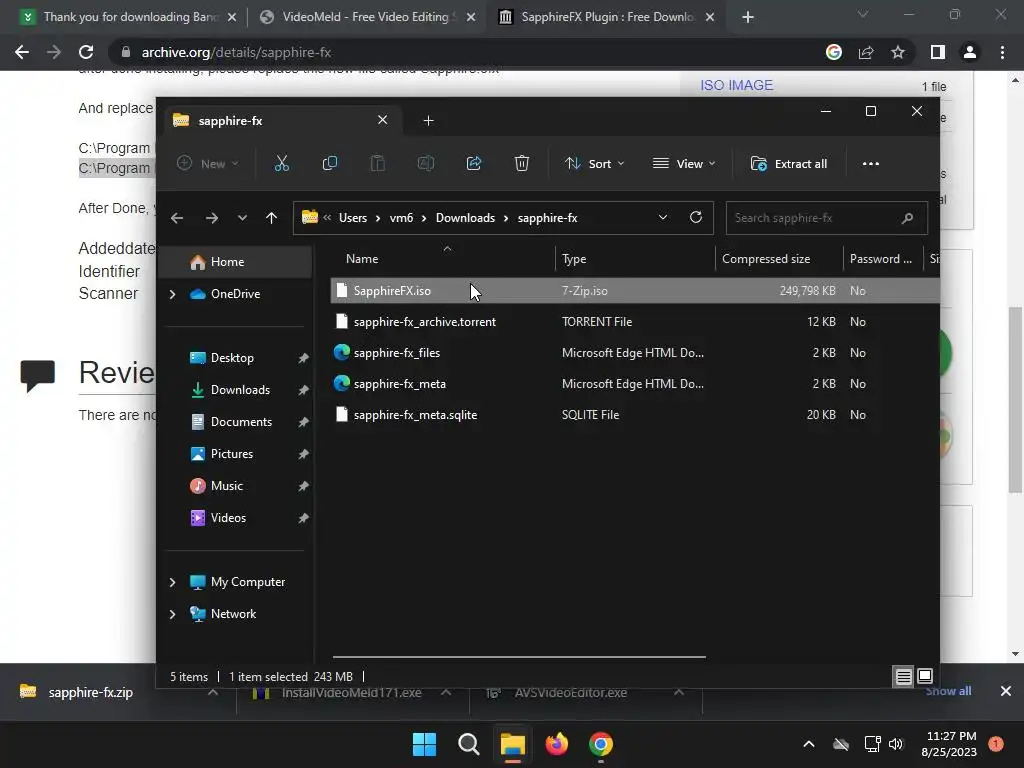
Task: Click the Chrome address bar URL
Action: 236,52
